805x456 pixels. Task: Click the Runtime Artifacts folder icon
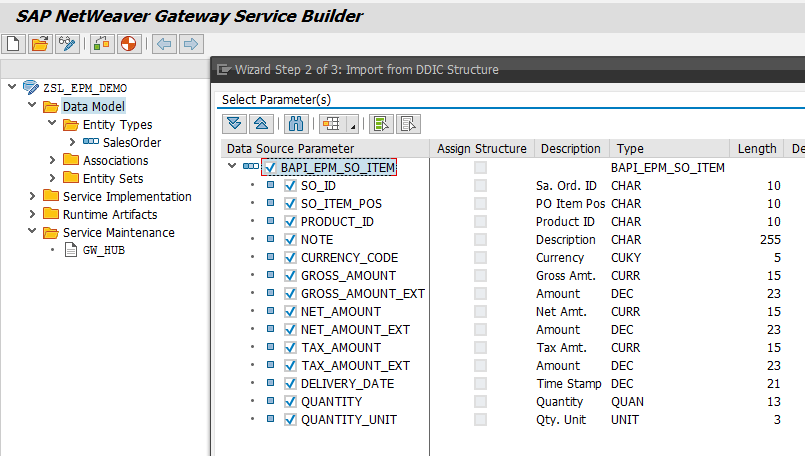tap(51, 213)
